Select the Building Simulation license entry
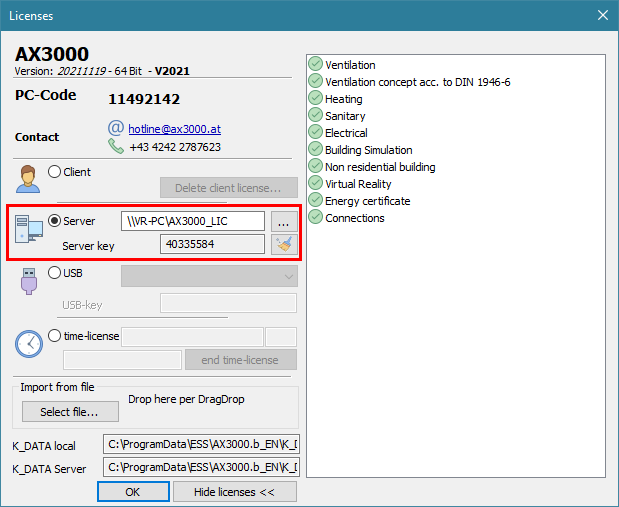This screenshot has height=507, width=619. point(369,150)
